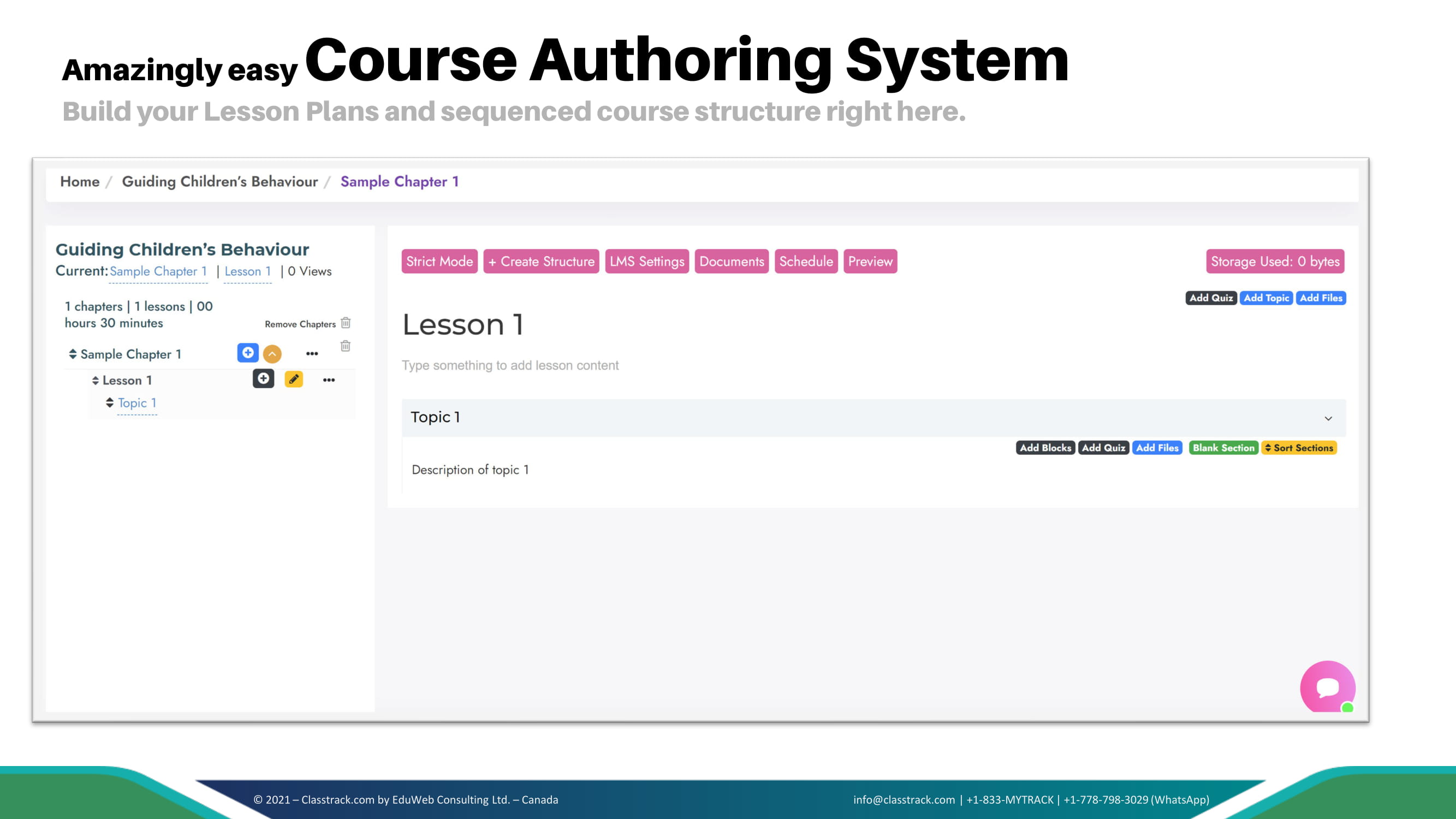
Task: Click the dark plus icon beside Lesson 1
Action: [x=263, y=379]
